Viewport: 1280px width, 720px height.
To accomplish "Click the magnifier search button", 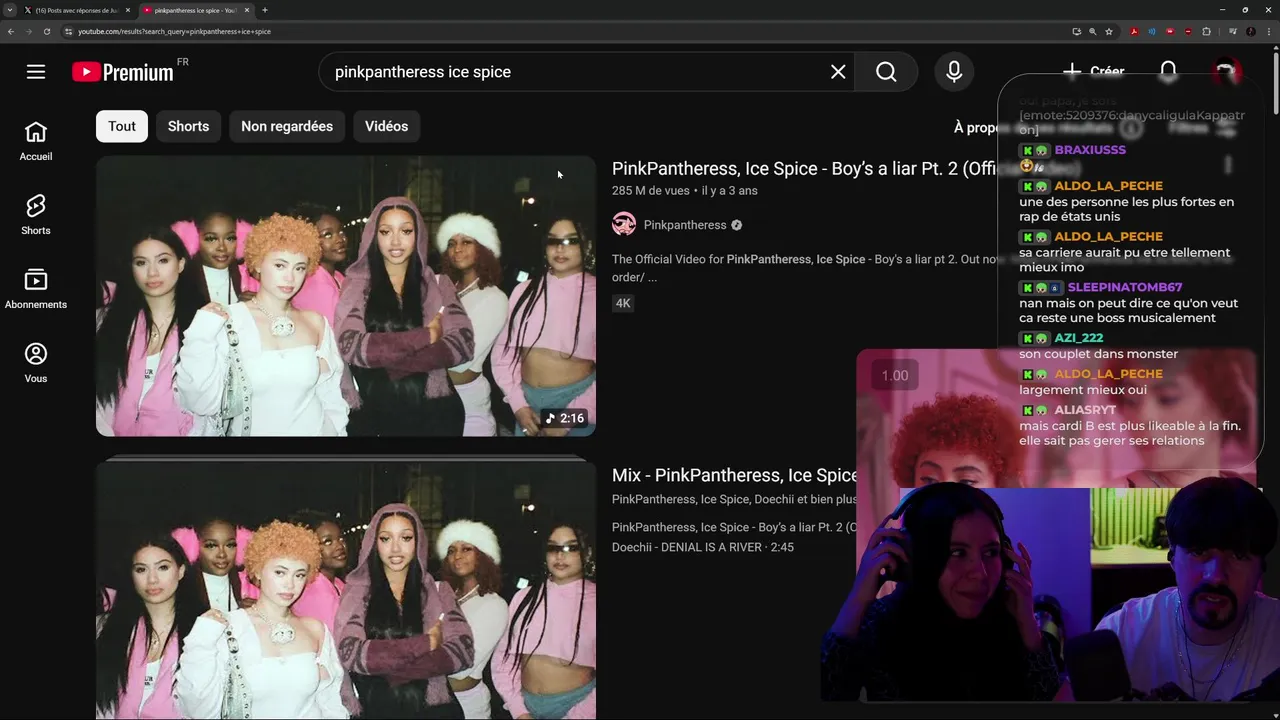I will pos(886,72).
